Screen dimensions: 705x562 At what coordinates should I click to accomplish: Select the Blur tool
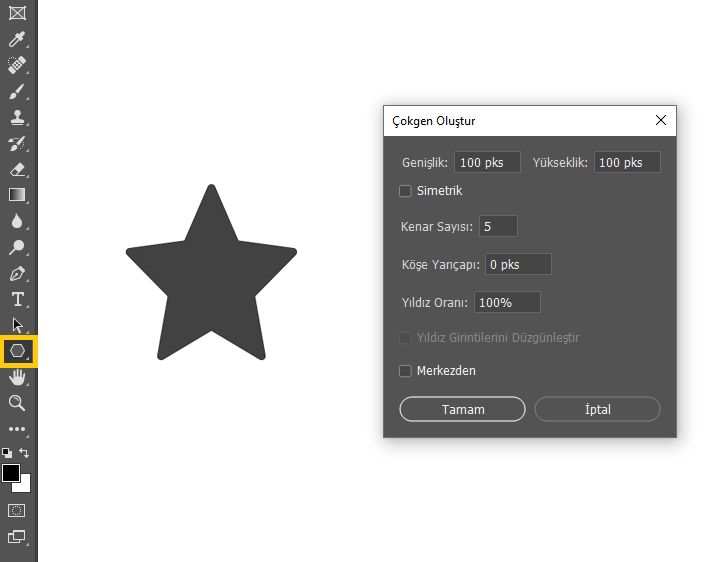(17, 221)
